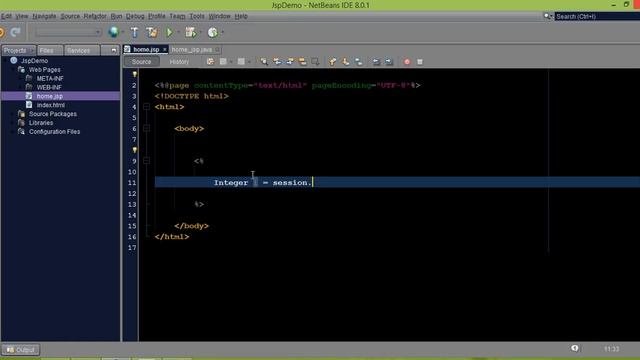
Task: Switch to the Services panel tab
Action: click(x=81, y=50)
